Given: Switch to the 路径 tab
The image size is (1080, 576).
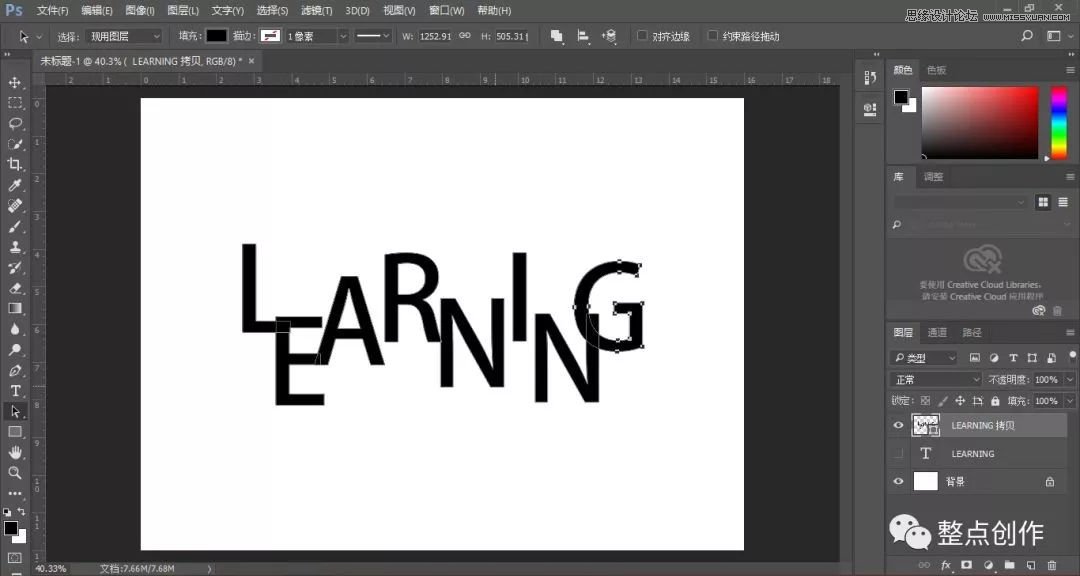Looking at the screenshot, I should click(972, 332).
